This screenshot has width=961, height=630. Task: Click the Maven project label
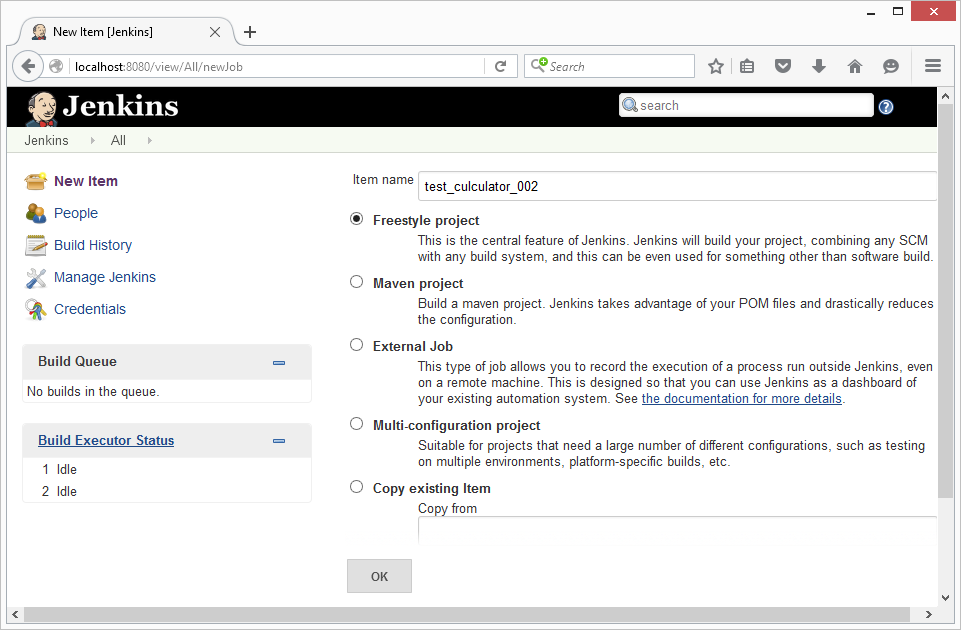pos(418,284)
